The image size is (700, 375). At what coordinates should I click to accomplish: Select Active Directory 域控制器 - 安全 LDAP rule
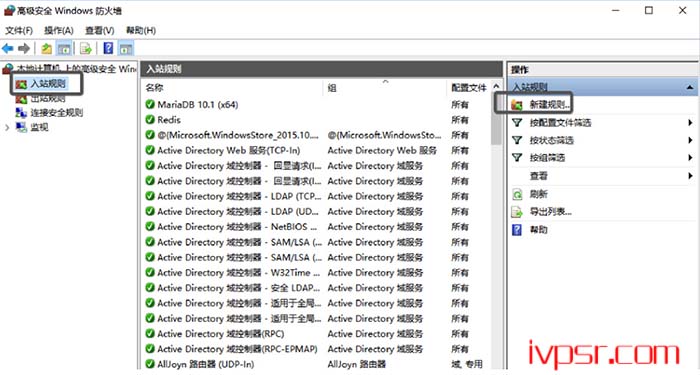(x=239, y=288)
